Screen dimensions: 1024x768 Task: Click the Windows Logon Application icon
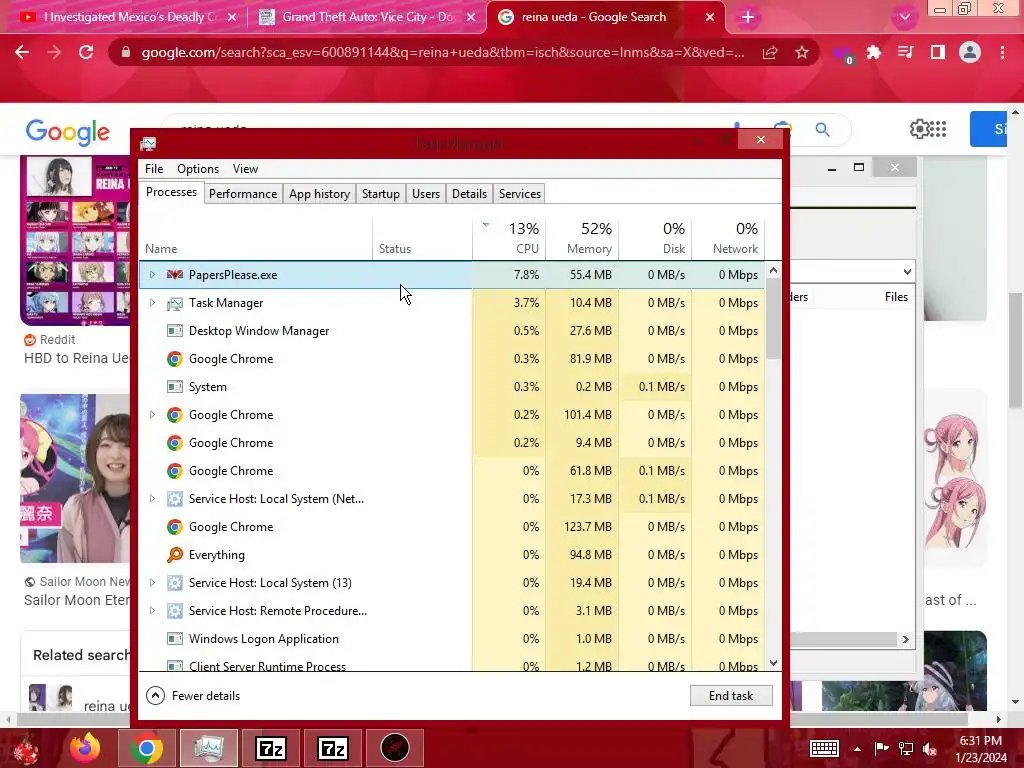tap(174, 639)
